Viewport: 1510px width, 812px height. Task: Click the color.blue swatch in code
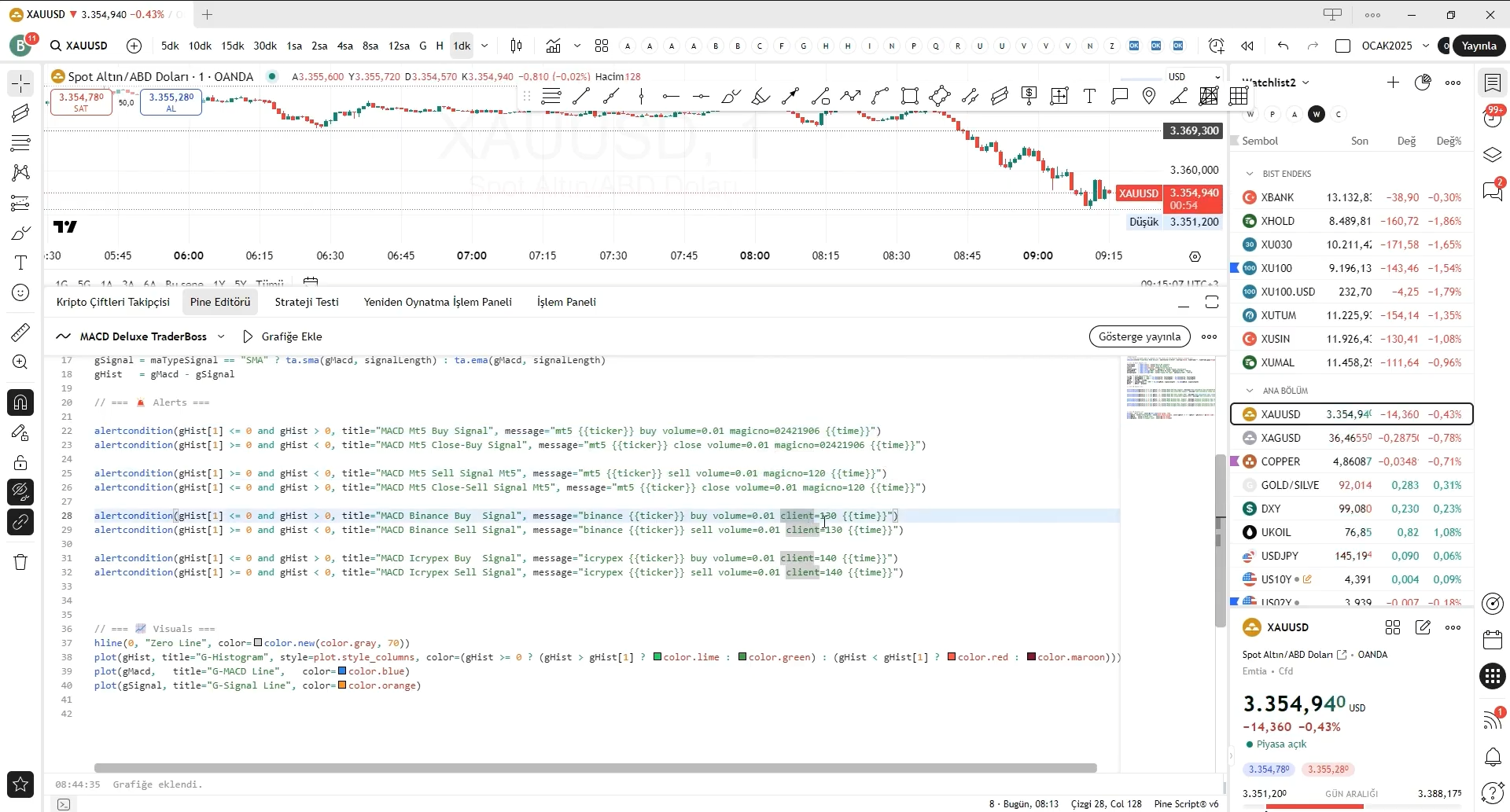click(x=342, y=671)
